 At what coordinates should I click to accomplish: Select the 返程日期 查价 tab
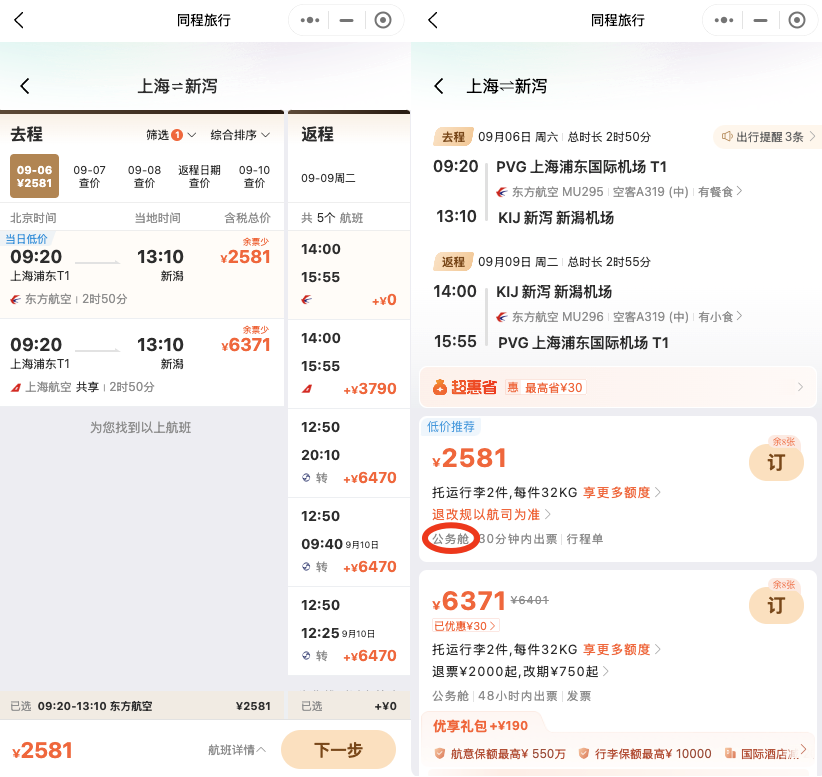pyautogui.click(x=199, y=176)
